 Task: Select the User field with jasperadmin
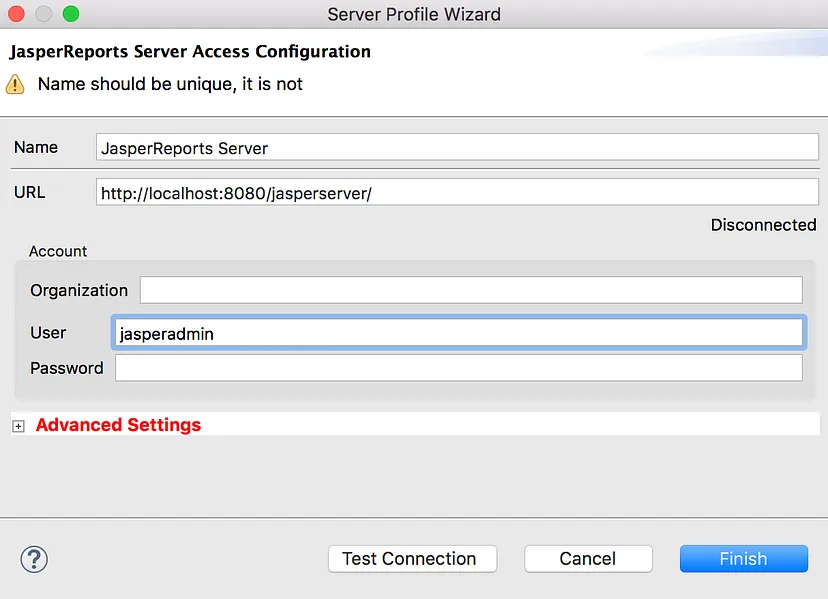point(459,333)
